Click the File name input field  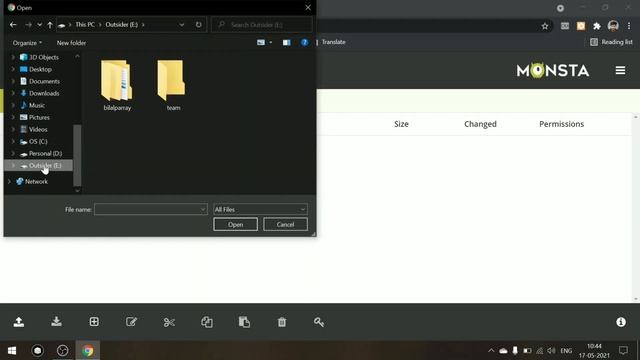(151, 209)
